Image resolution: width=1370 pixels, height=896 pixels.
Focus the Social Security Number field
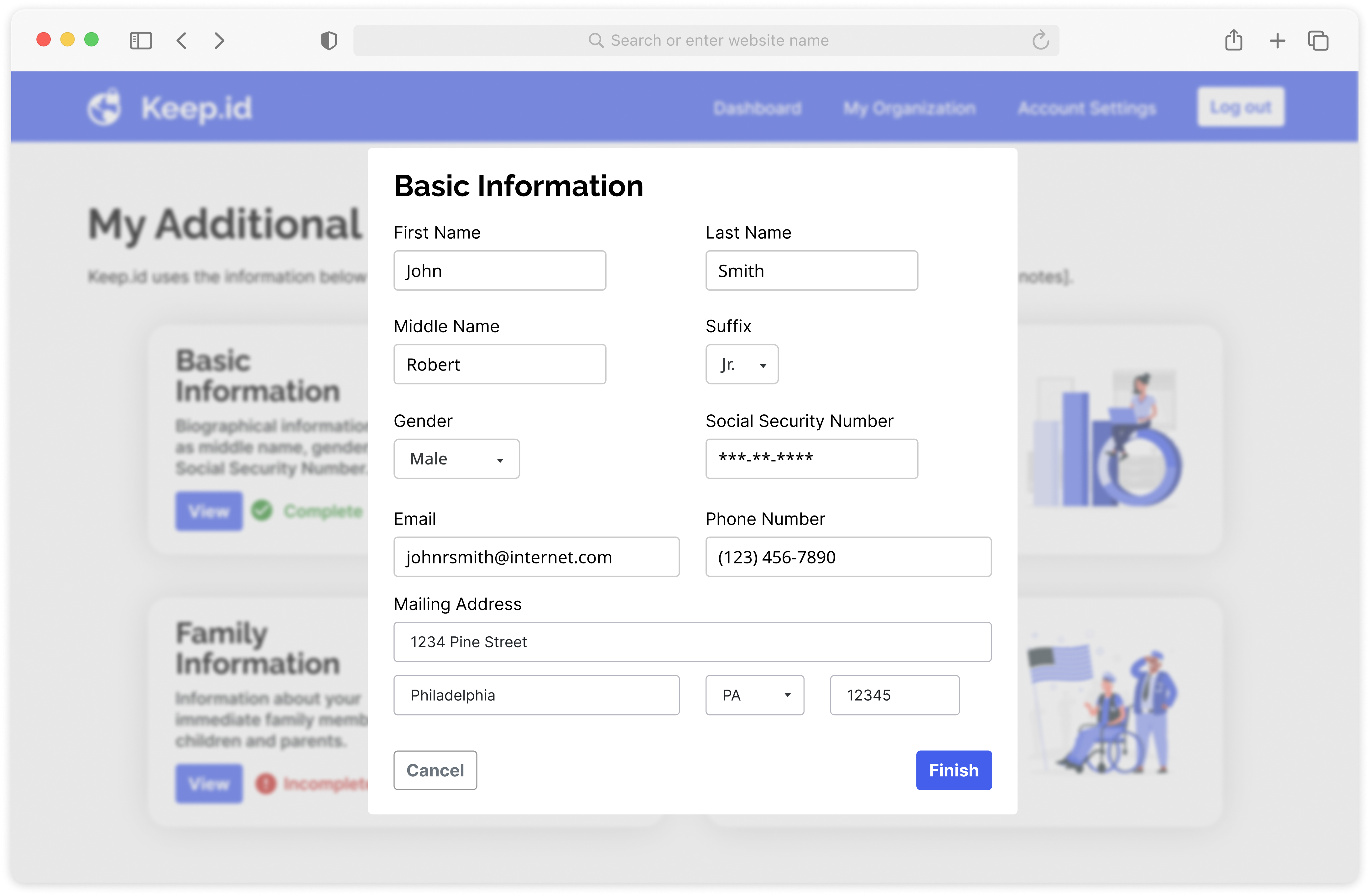coord(811,458)
